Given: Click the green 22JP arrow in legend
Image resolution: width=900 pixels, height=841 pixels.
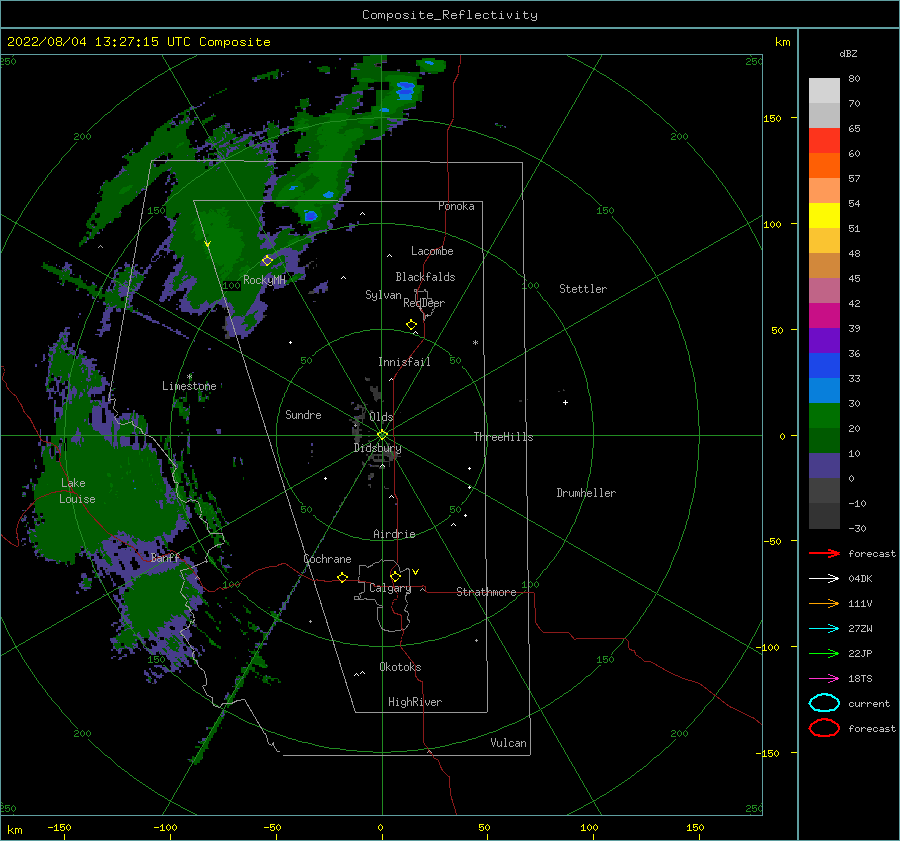Looking at the screenshot, I should (x=824, y=653).
